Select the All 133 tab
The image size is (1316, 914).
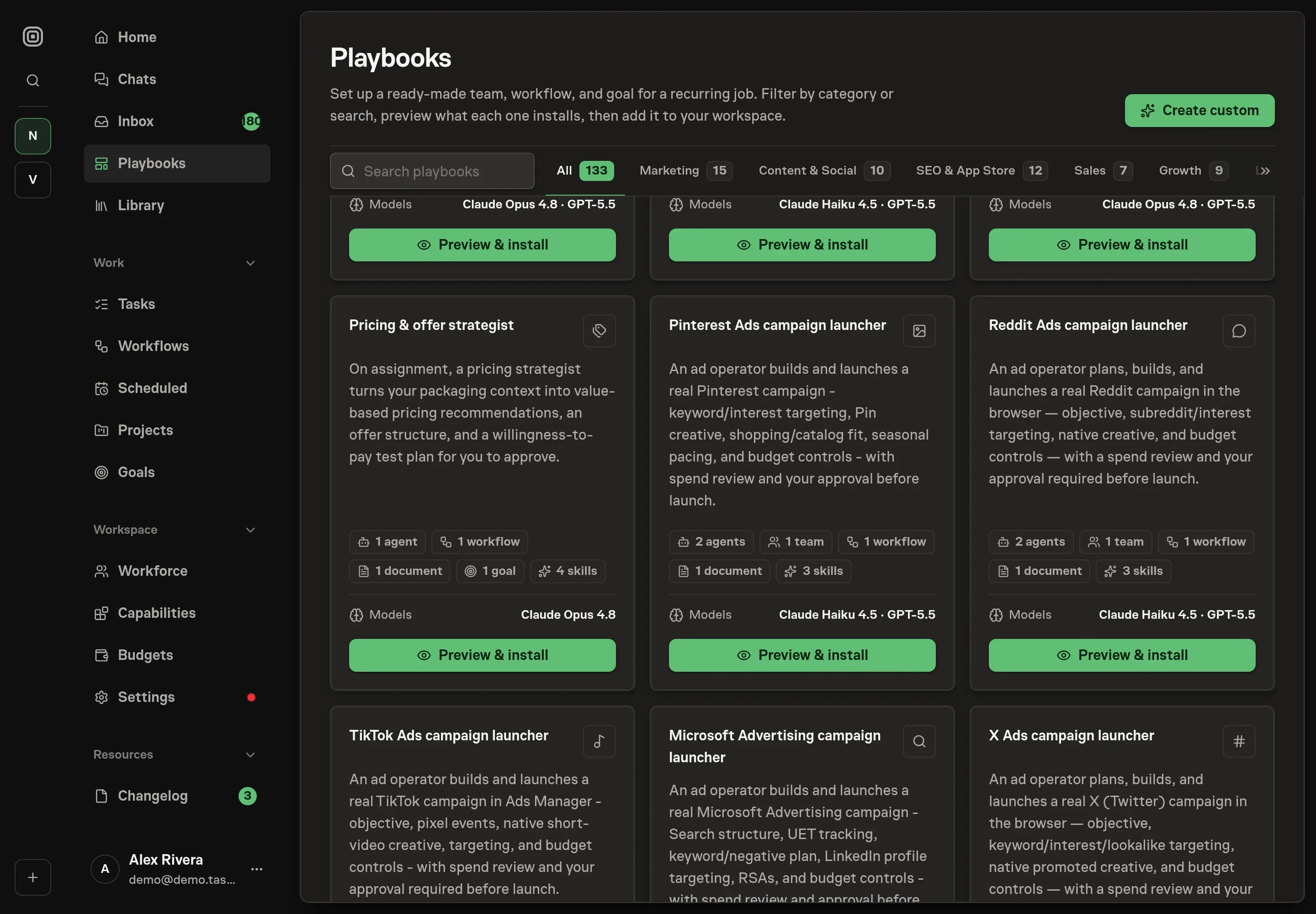tap(585, 170)
